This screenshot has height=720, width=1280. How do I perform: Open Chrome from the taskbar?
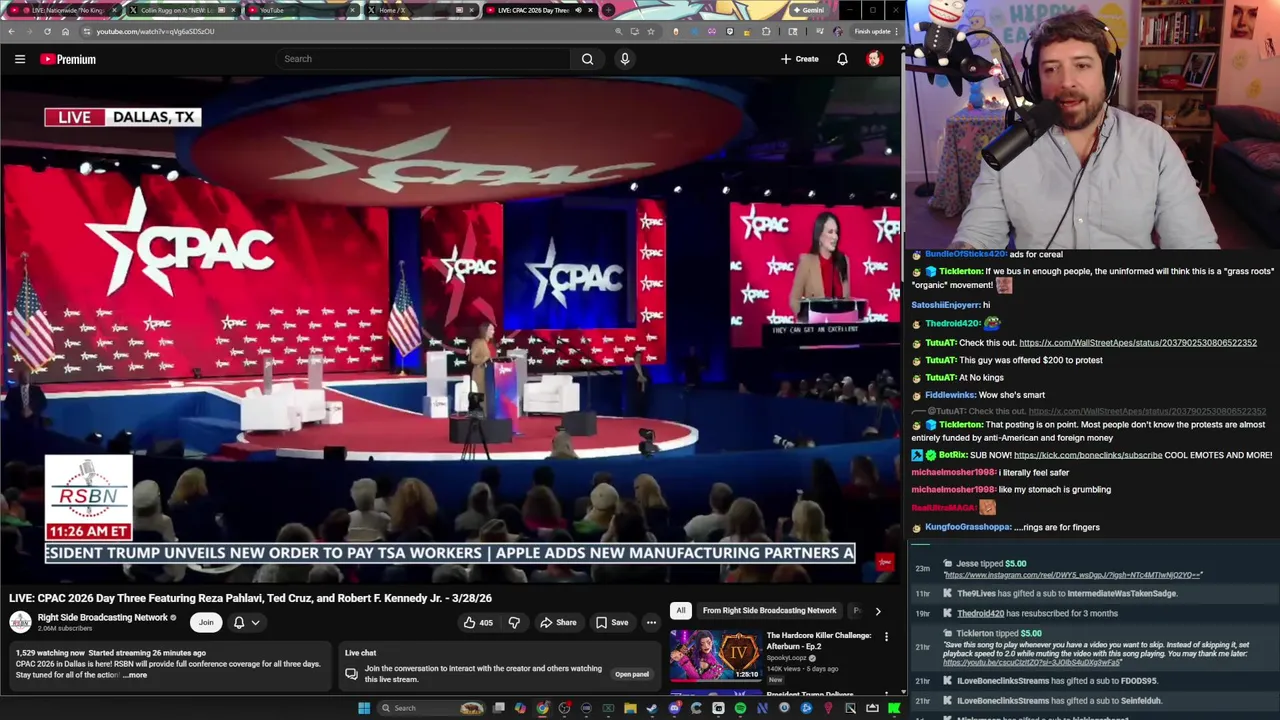(x=542, y=708)
